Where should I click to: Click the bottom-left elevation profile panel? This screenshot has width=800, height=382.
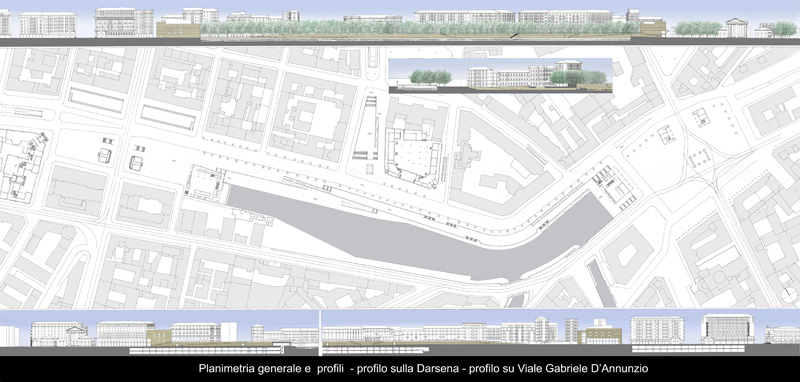point(159,333)
